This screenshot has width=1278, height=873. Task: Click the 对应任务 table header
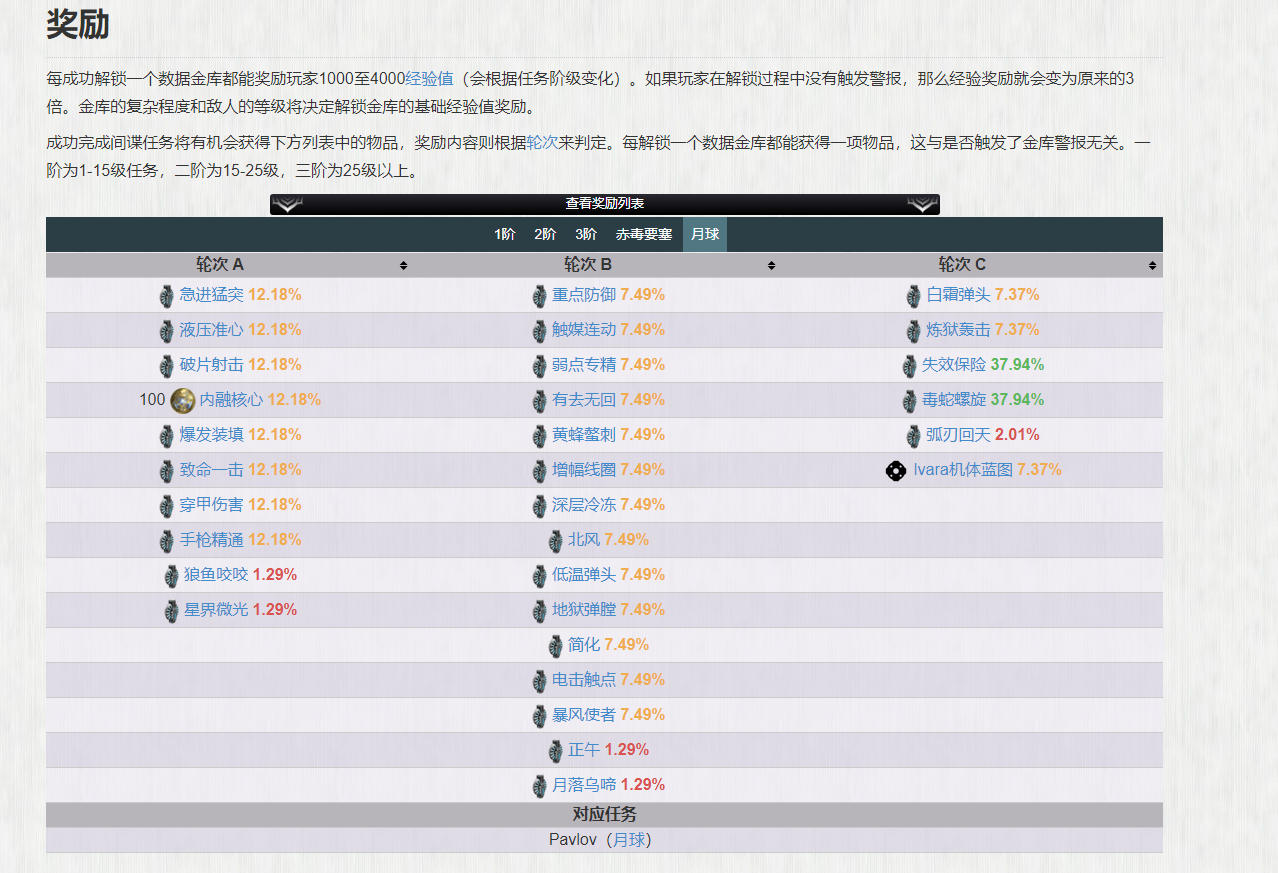point(604,815)
